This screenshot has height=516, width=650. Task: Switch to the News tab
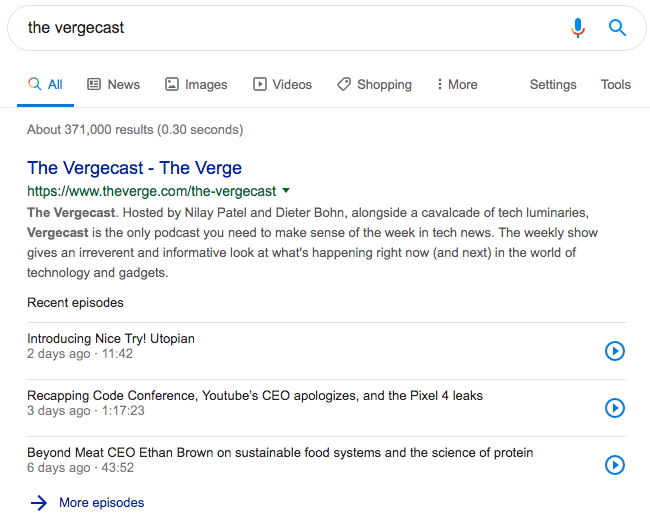pyautogui.click(x=114, y=85)
